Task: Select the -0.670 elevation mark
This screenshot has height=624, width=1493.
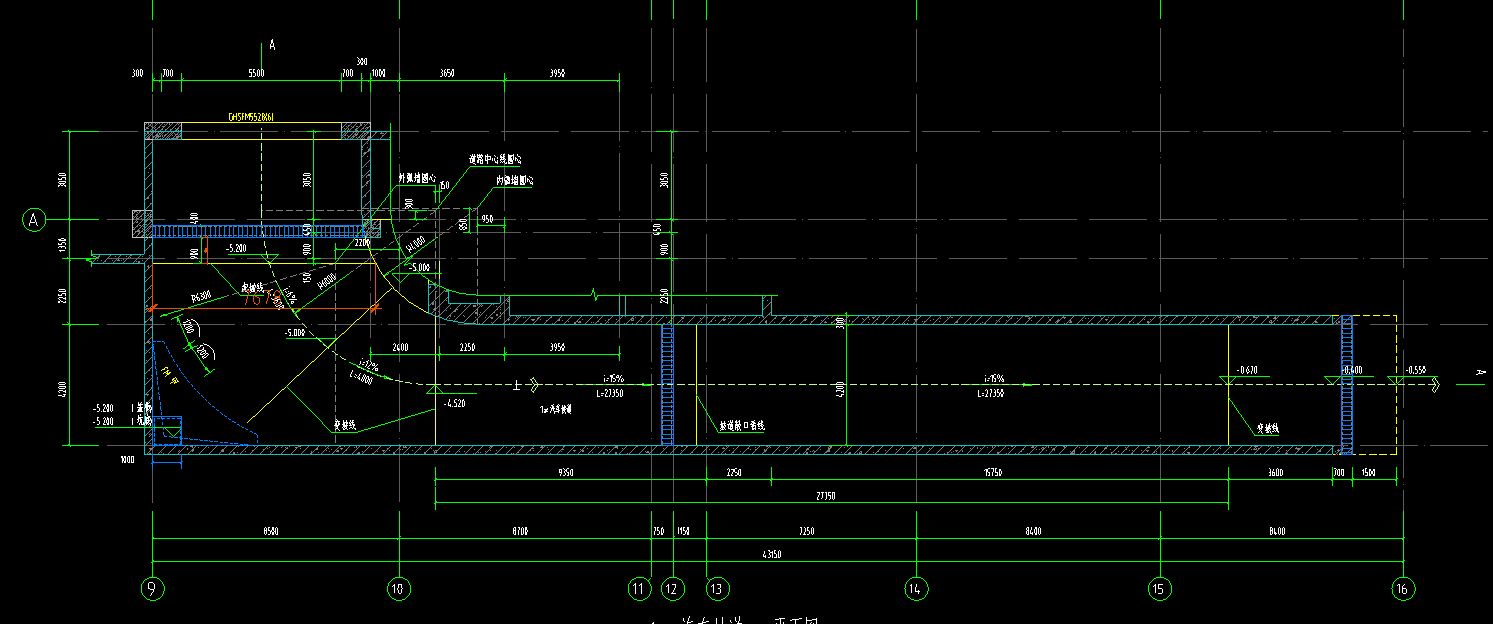Action: point(1246,370)
